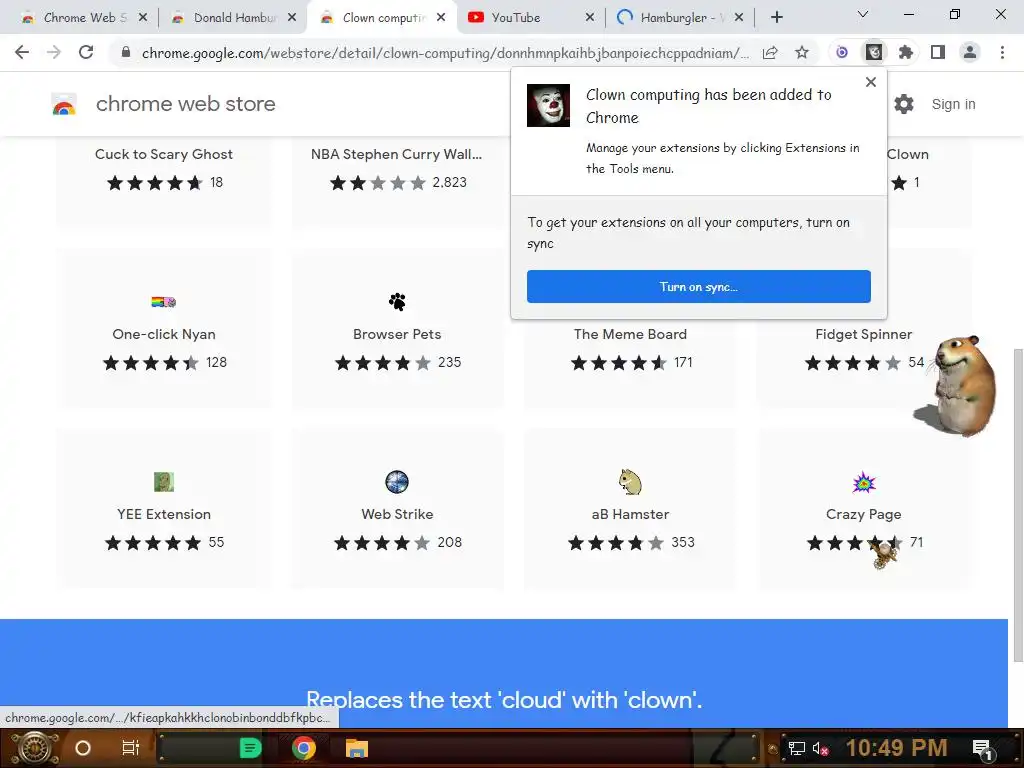
Task: Open the green notes app in taskbar
Action: [x=250, y=748]
